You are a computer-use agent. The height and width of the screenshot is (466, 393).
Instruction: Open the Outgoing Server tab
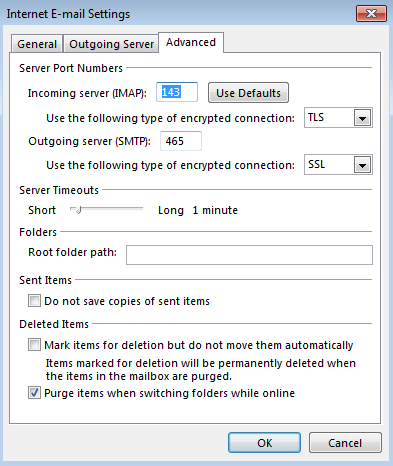111,44
